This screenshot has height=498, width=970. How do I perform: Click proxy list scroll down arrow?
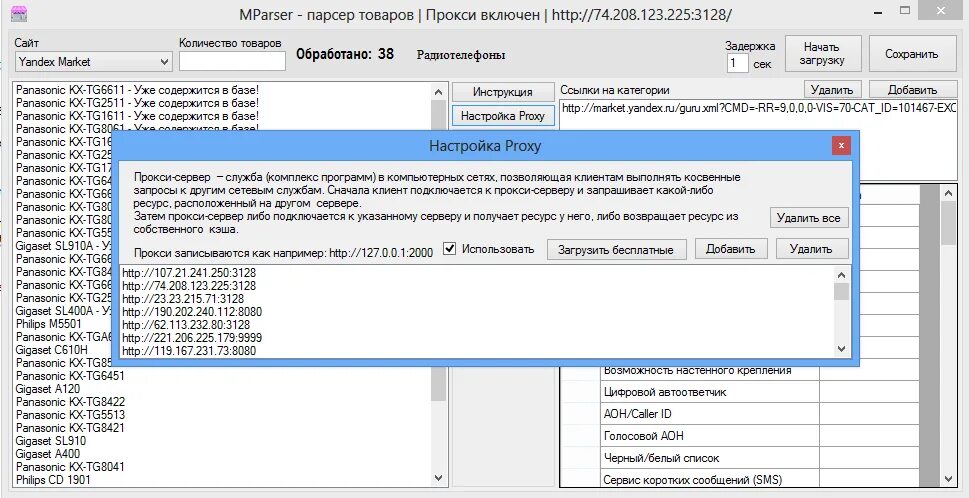[x=841, y=350]
